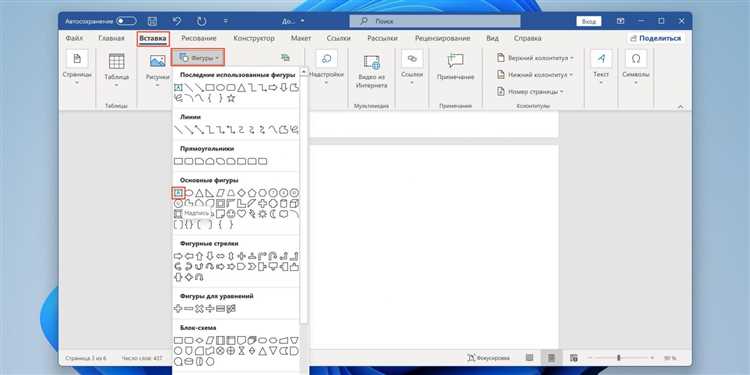Open the Вид tab
Screen dimensions: 750x375
492,38
